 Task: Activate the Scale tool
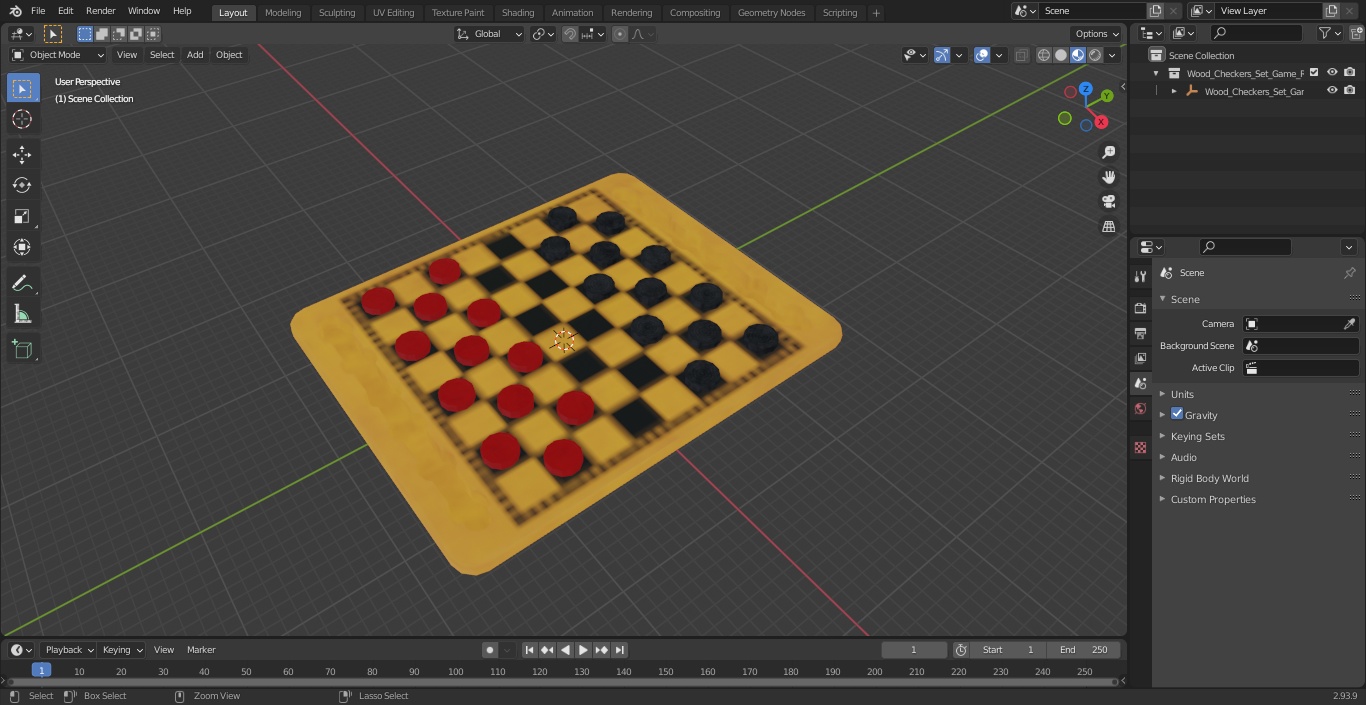22,216
